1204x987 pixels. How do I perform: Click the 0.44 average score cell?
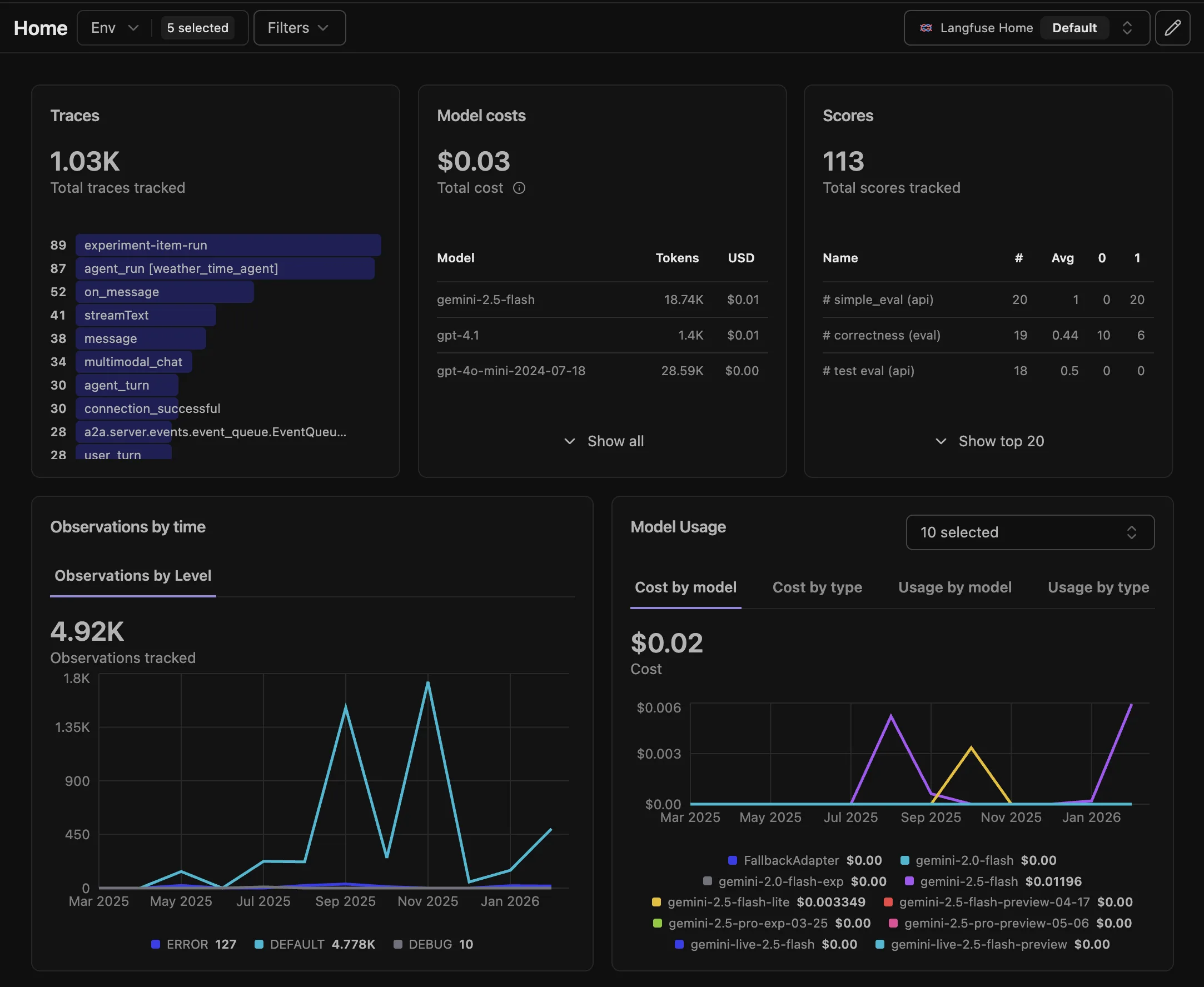1064,336
